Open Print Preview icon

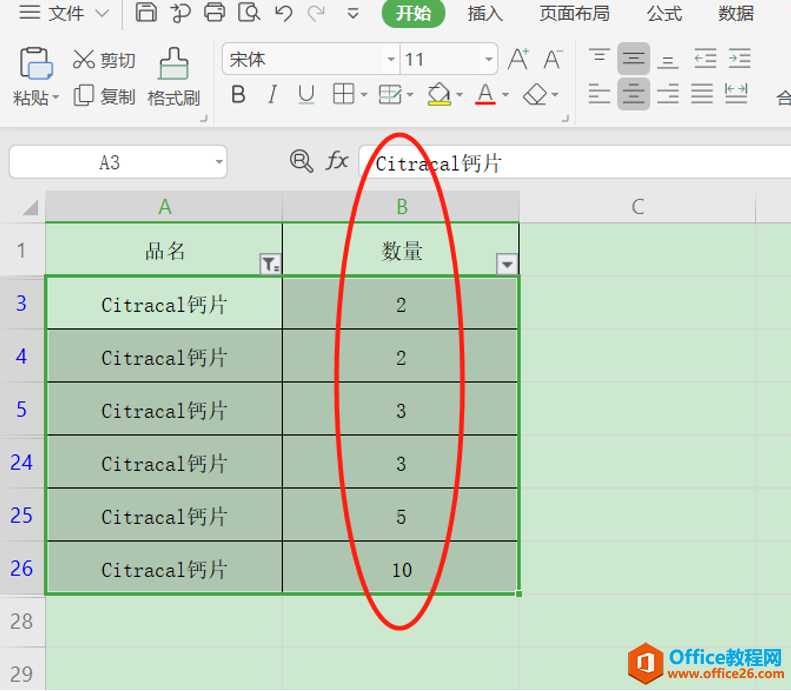pyautogui.click(x=249, y=12)
